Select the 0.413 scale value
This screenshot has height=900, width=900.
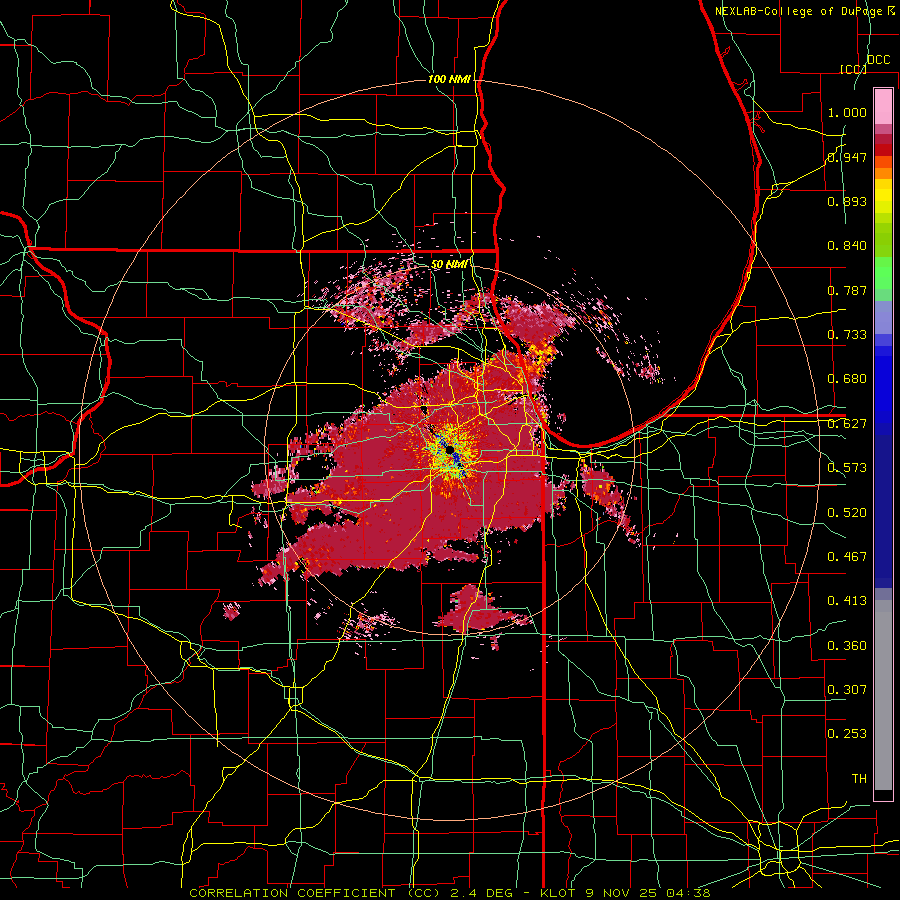(x=847, y=601)
